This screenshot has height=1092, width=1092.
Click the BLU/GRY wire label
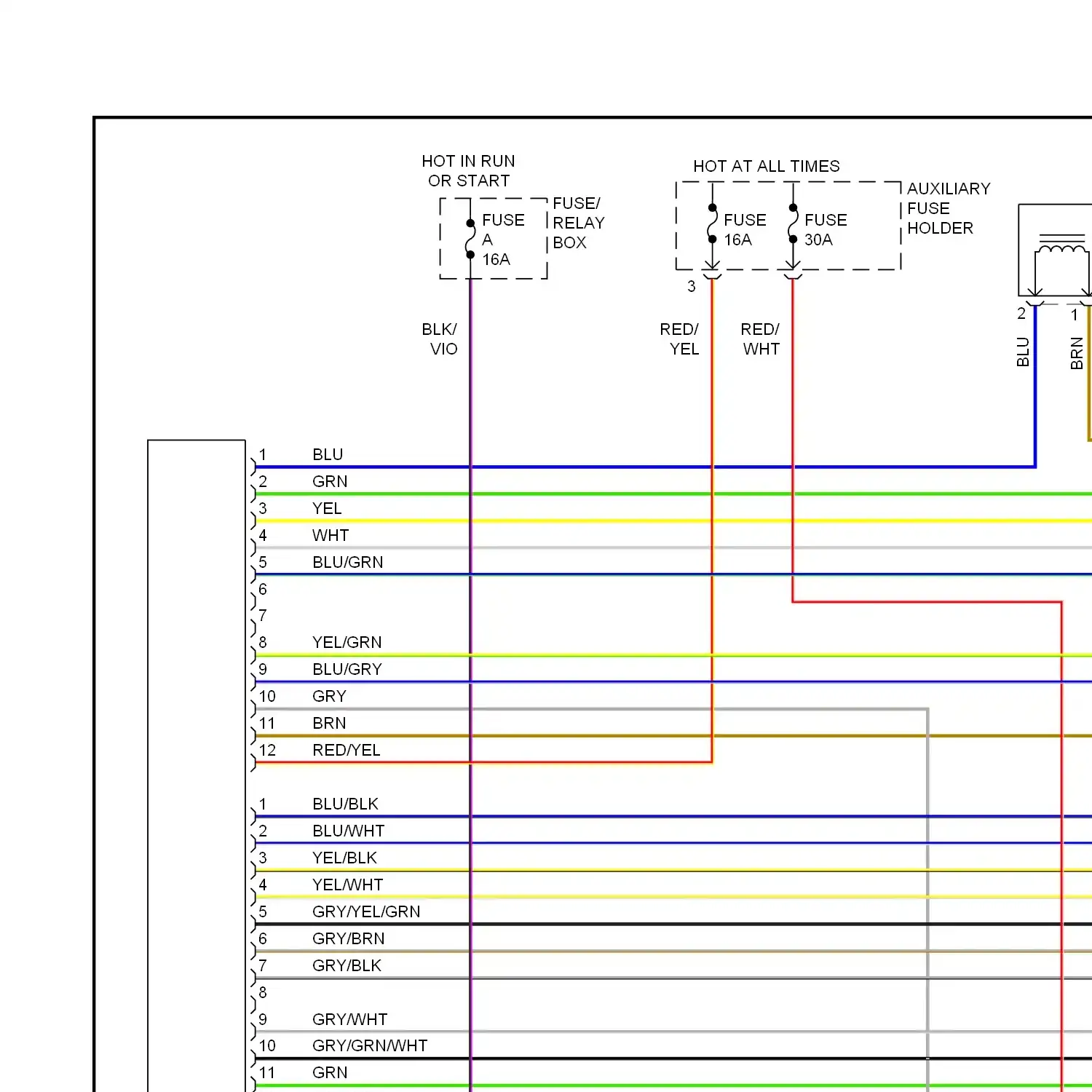click(x=347, y=669)
